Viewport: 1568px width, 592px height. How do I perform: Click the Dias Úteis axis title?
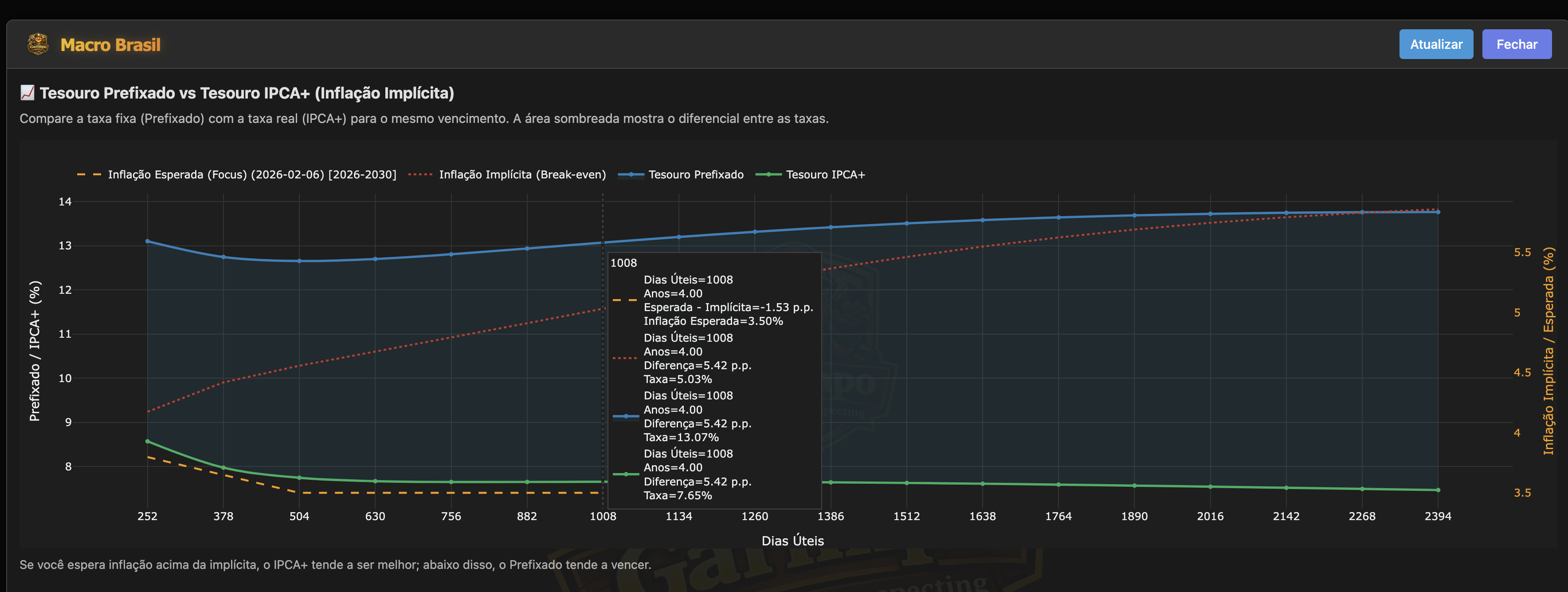point(792,540)
